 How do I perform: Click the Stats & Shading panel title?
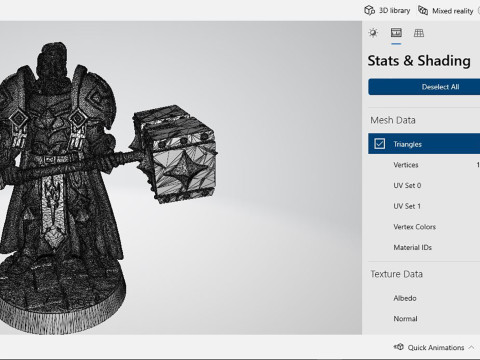[x=419, y=61]
